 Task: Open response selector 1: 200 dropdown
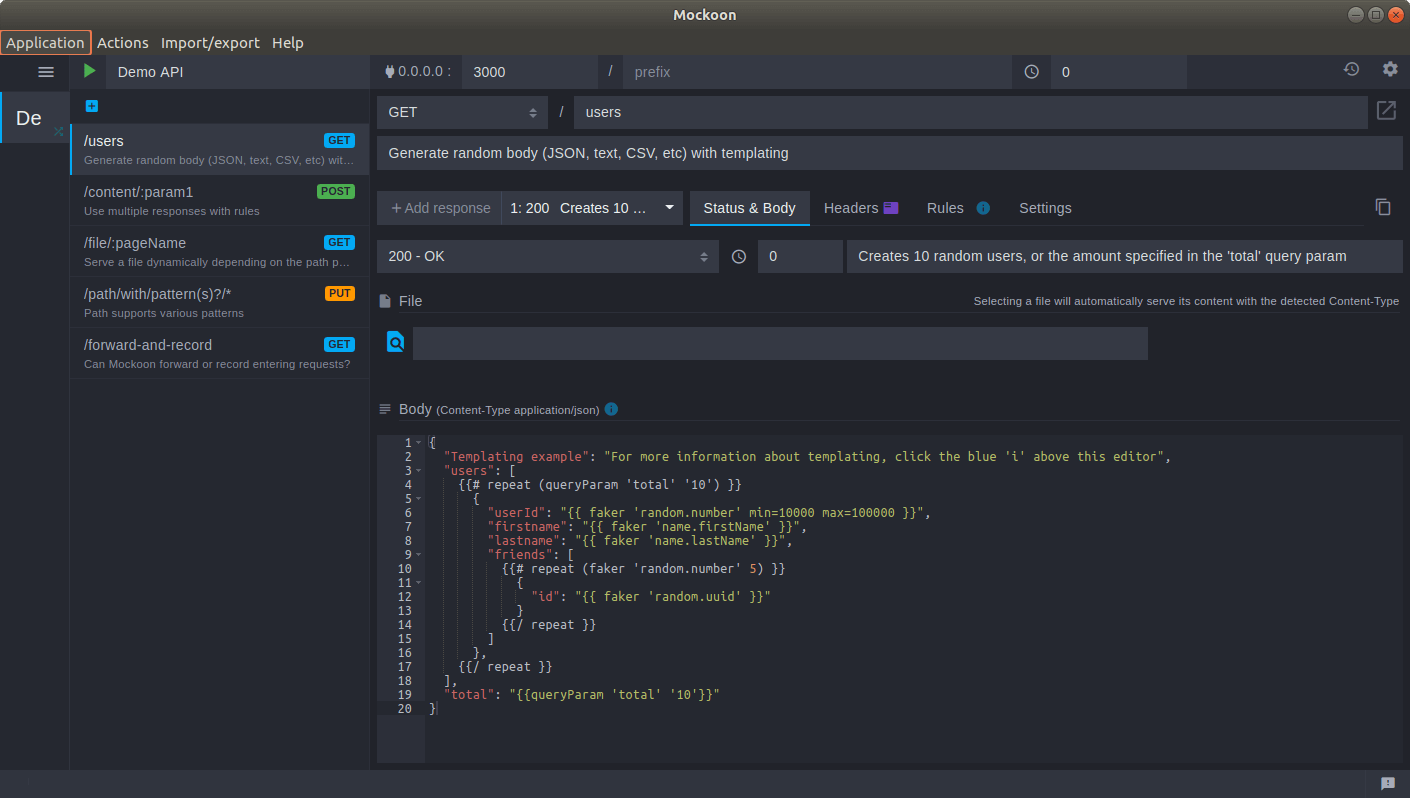(592, 208)
